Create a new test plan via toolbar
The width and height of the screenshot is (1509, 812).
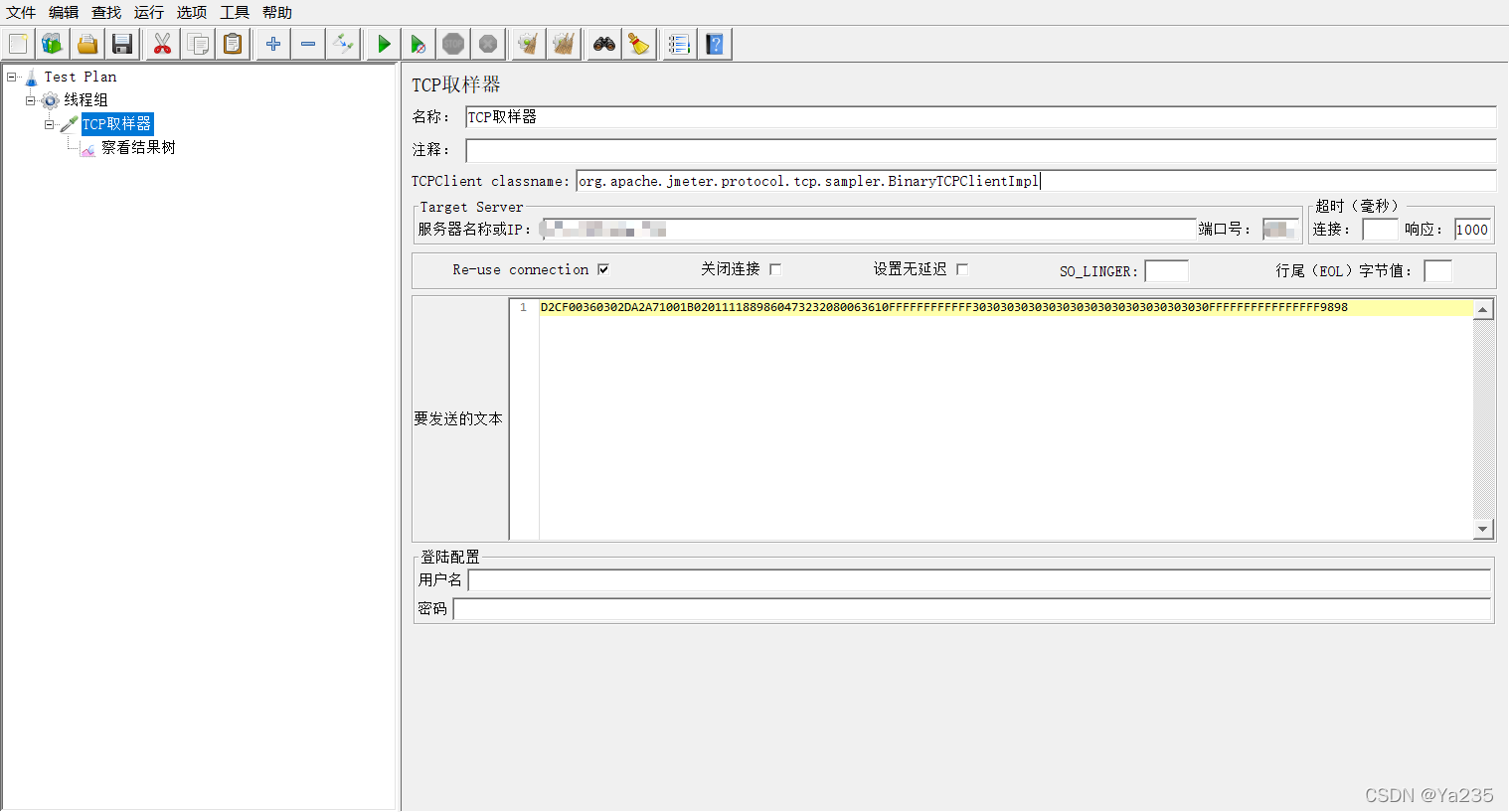[18, 44]
